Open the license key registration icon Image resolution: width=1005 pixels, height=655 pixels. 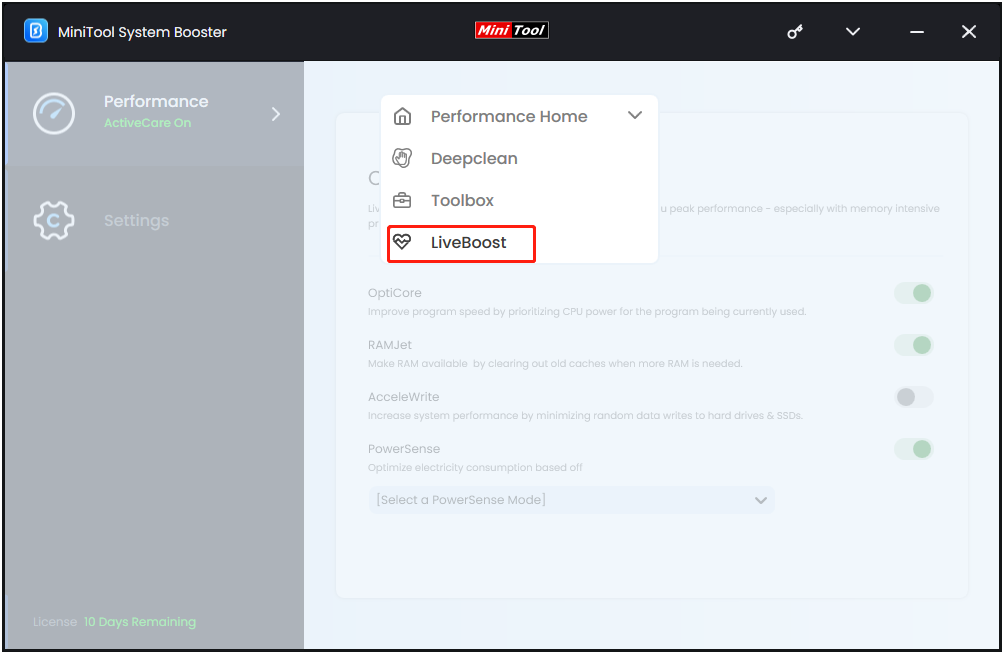tap(795, 31)
